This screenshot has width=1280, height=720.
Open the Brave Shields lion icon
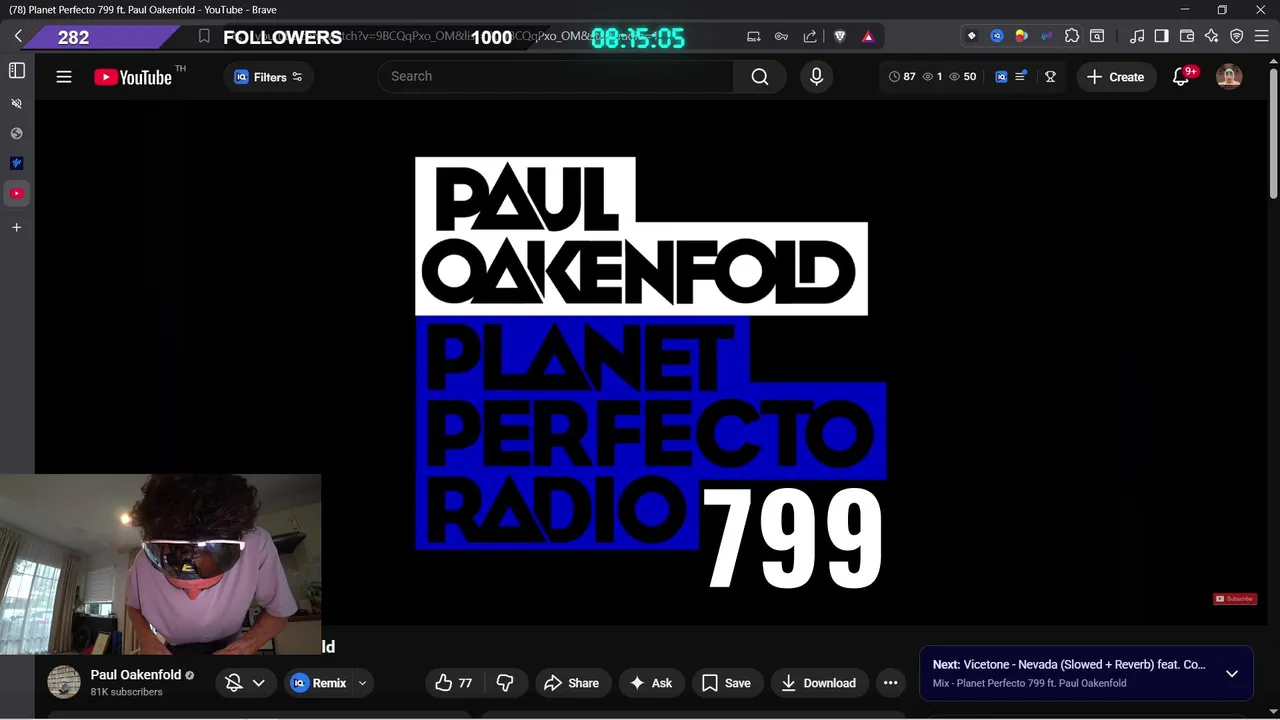pos(840,36)
